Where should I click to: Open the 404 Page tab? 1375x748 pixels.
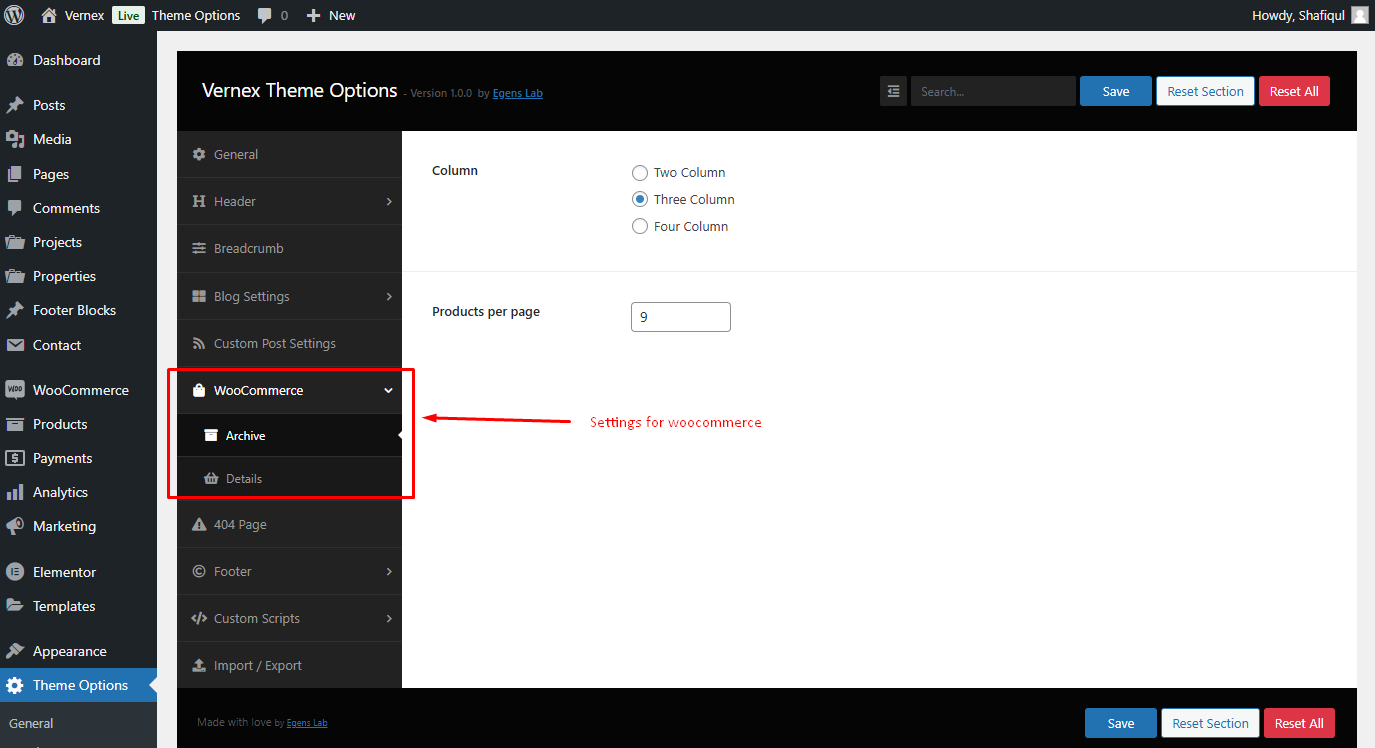click(289, 524)
